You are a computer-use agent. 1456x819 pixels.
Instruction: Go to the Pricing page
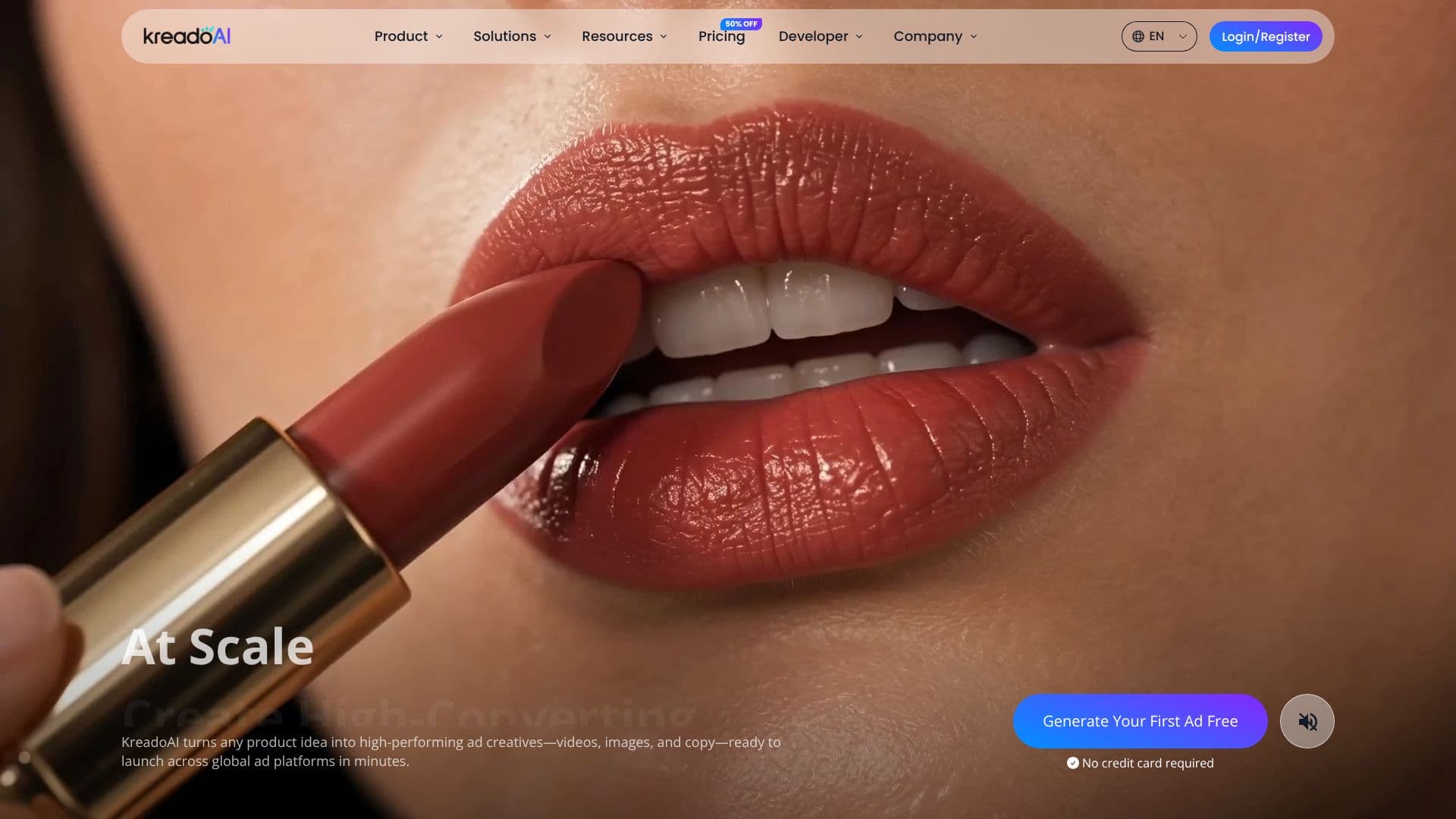[x=721, y=36]
